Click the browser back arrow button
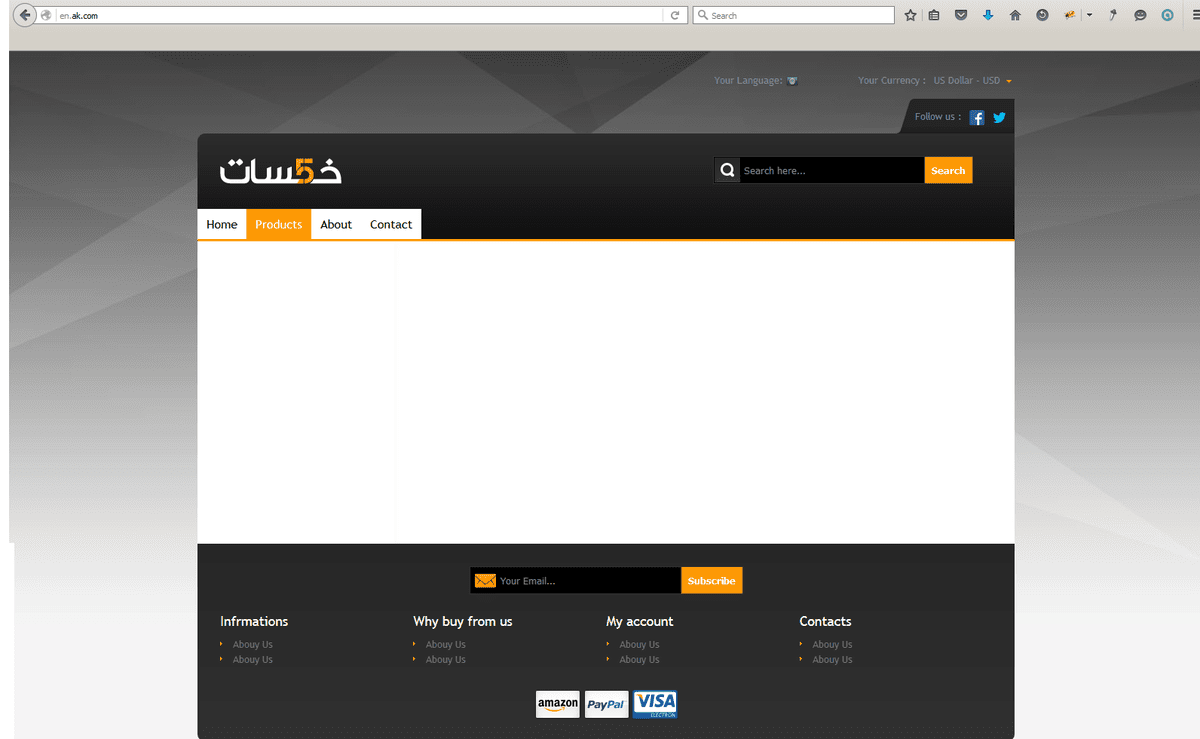Screen dimensions: 1200x739 24,15
